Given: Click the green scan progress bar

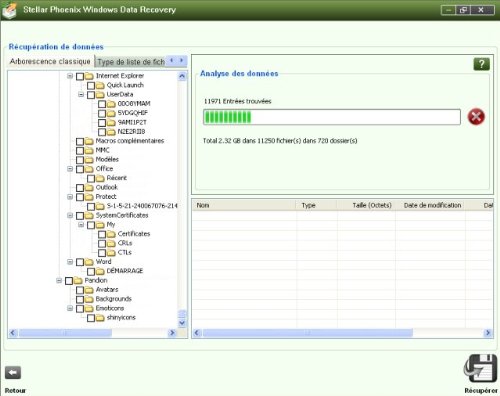Looking at the screenshot, I should tap(332, 117).
